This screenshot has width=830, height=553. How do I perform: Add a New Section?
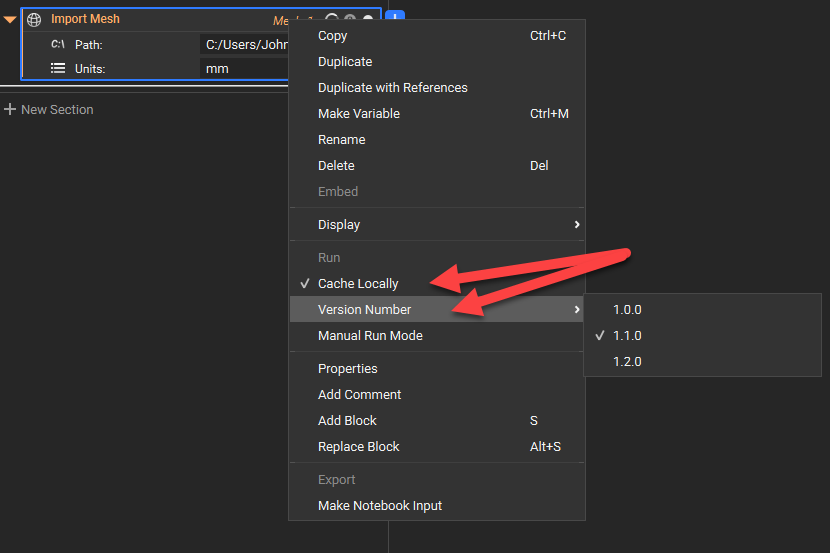57,110
